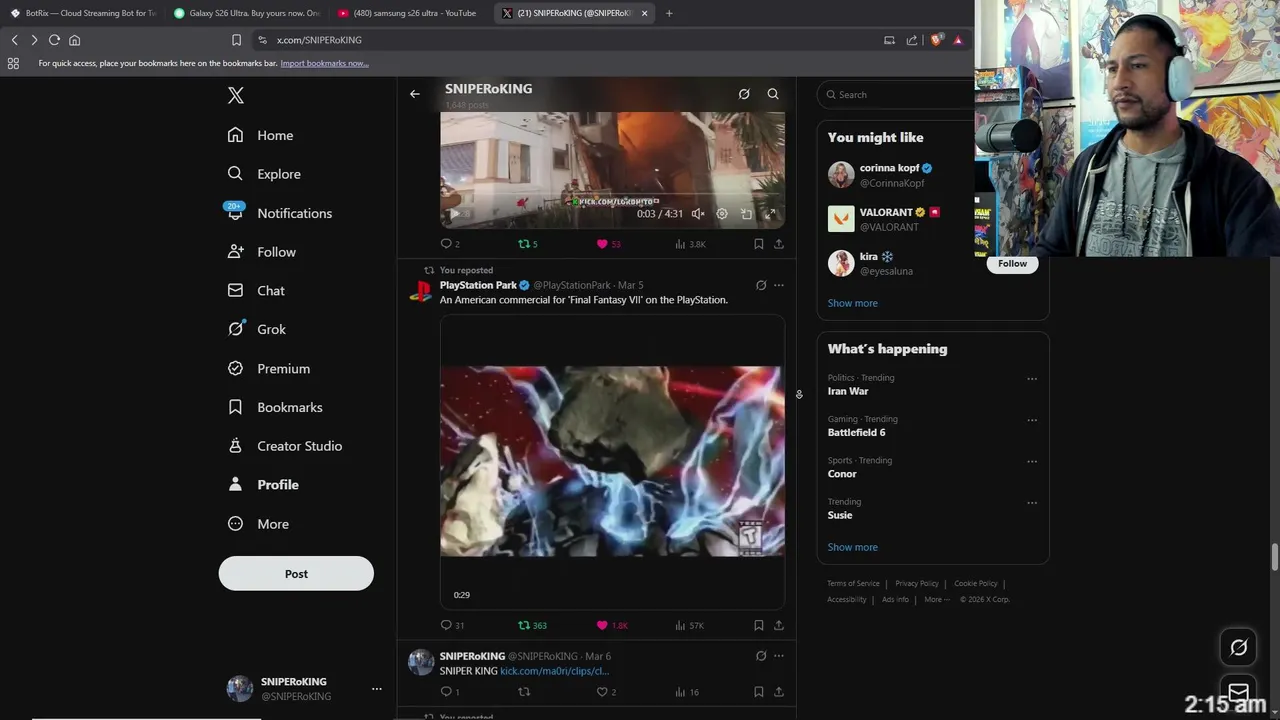
Task: Open top video settings gear
Action: (x=722, y=214)
